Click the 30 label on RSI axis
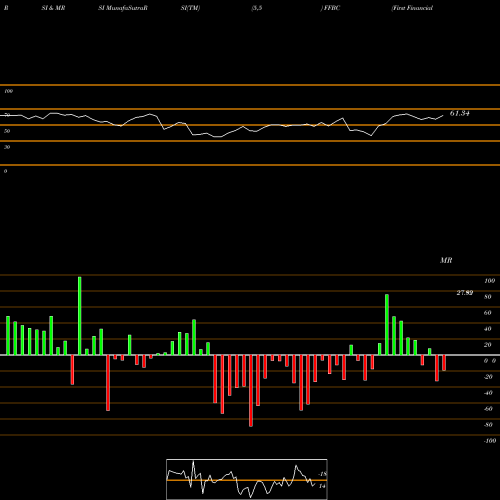Screen dimensions: 500x500 tap(7, 147)
